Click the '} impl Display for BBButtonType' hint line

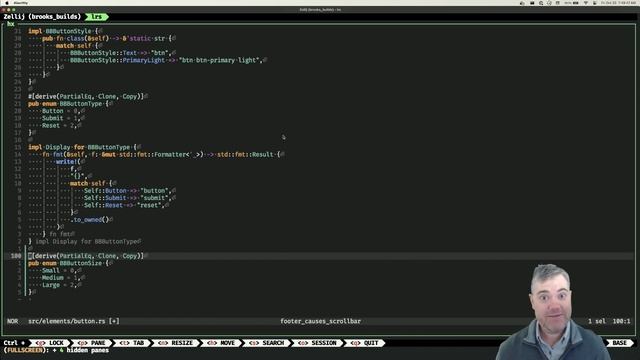click(x=84, y=242)
